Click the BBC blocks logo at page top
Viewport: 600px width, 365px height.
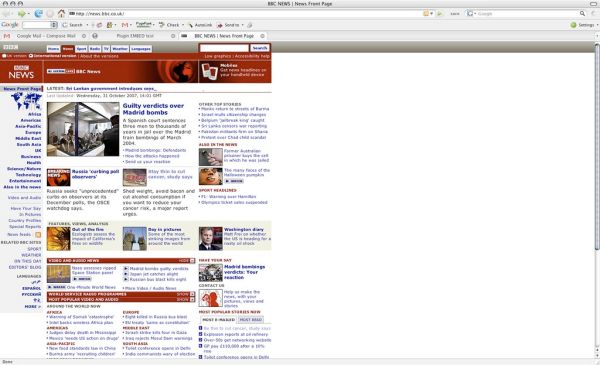[x=10, y=47]
